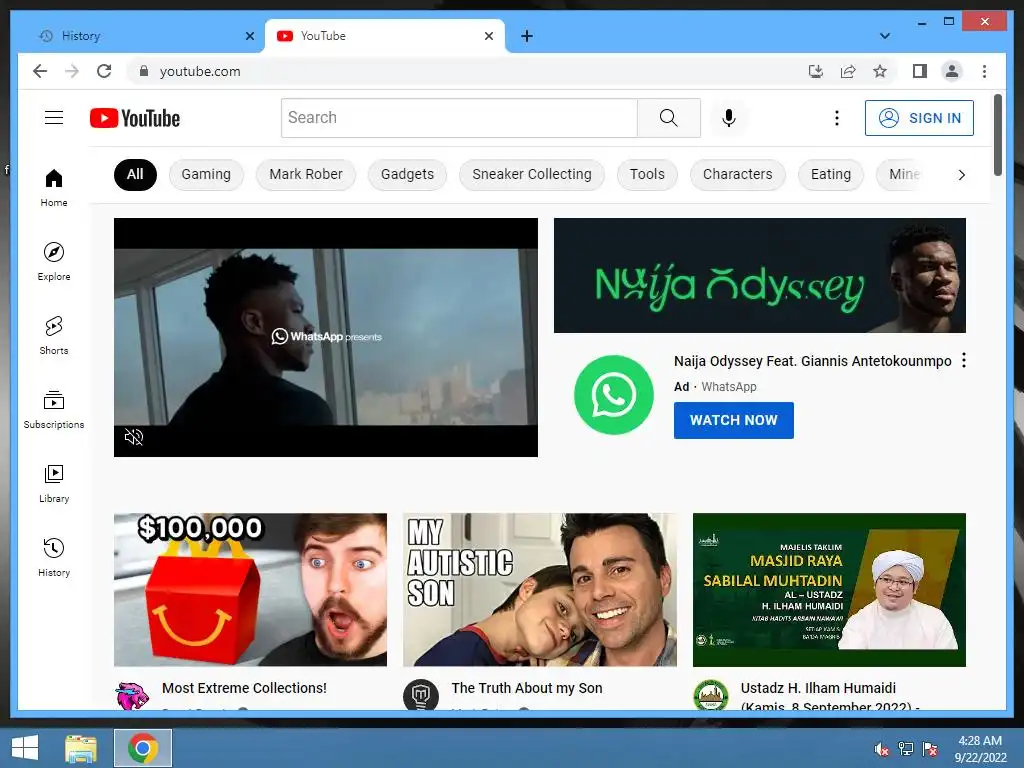Viewport: 1024px width, 768px height.
Task: Open Naija Odyssey Feat. Giannis title link
Action: click(x=812, y=361)
